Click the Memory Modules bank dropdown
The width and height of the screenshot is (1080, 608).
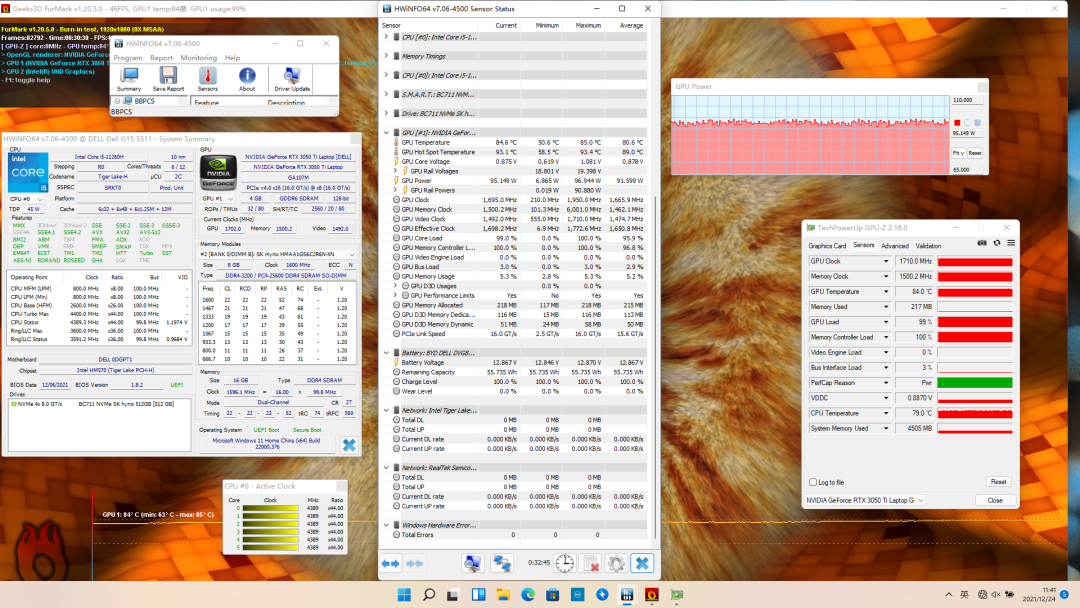click(x=278, y=254)
